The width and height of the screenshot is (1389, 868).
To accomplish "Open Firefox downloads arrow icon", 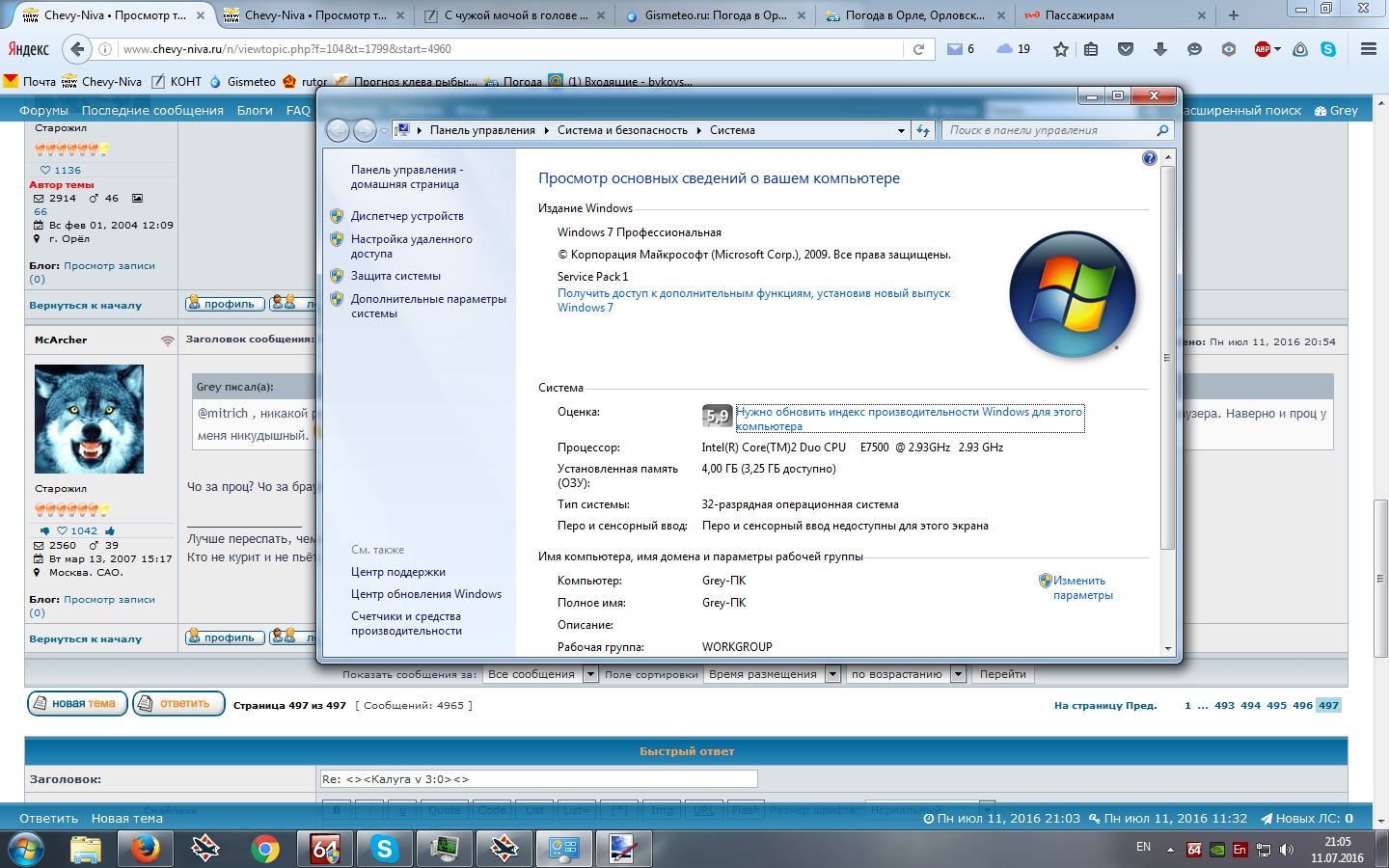I will (1159, 49).
